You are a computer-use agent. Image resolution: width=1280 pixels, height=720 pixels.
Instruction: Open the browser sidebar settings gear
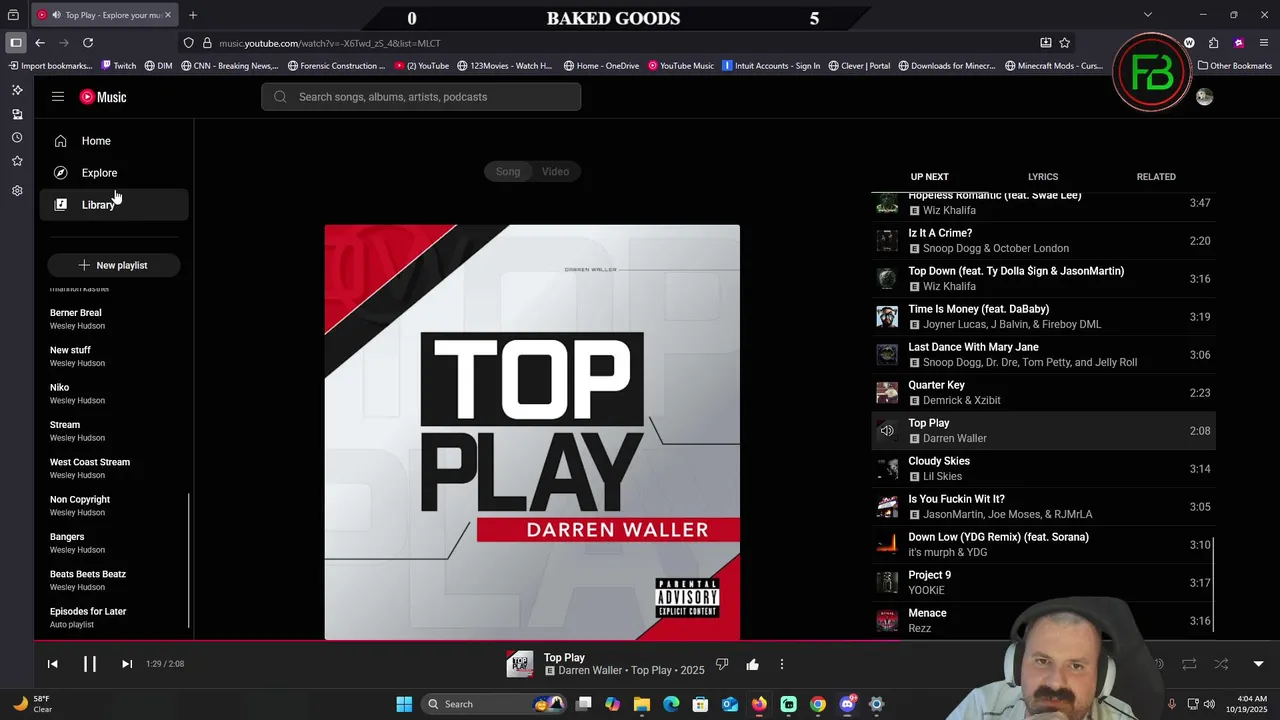coord(17,190)
